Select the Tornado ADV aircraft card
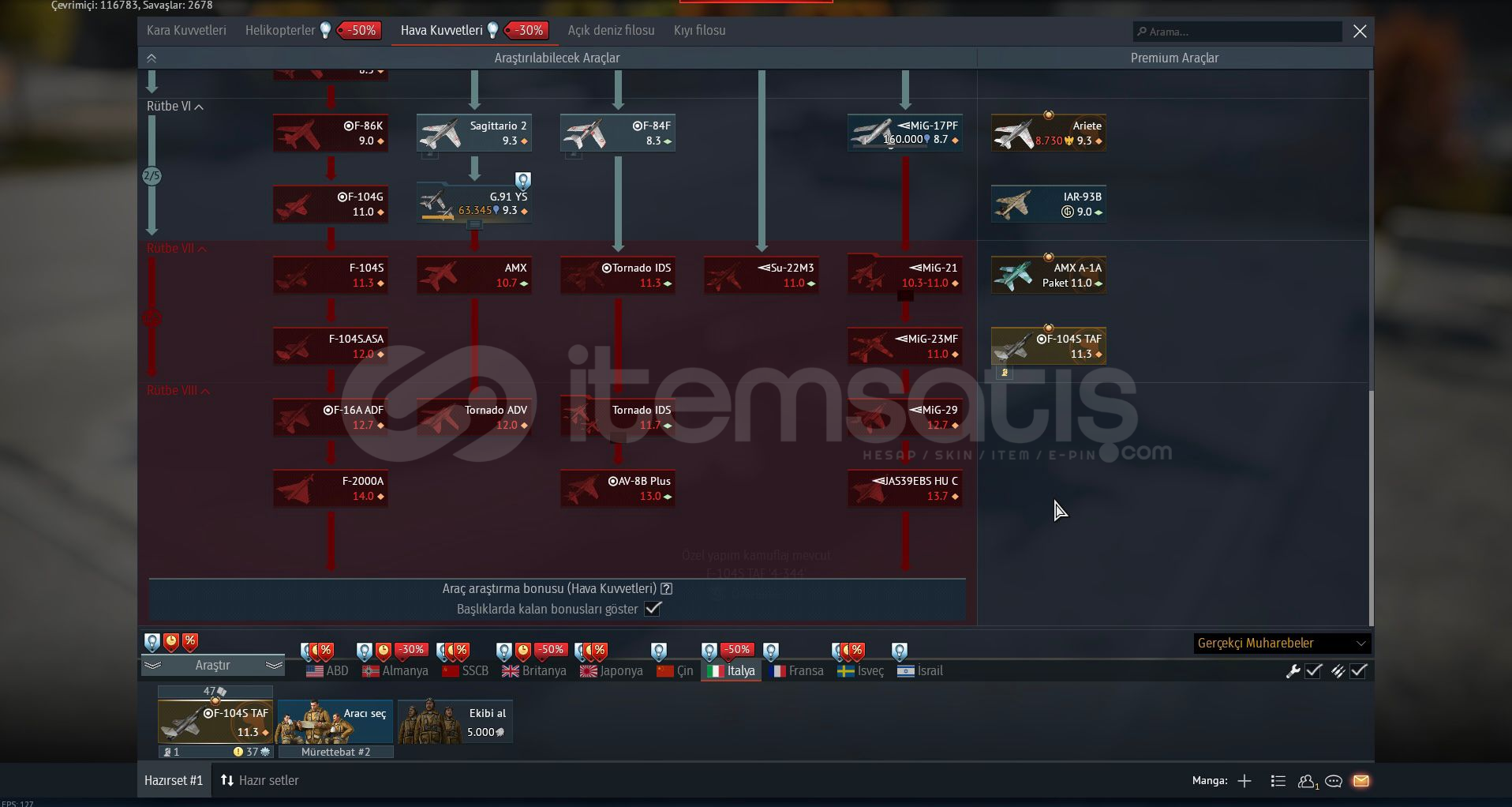This screenshot has width=1512, height=807. click(474, 417)
